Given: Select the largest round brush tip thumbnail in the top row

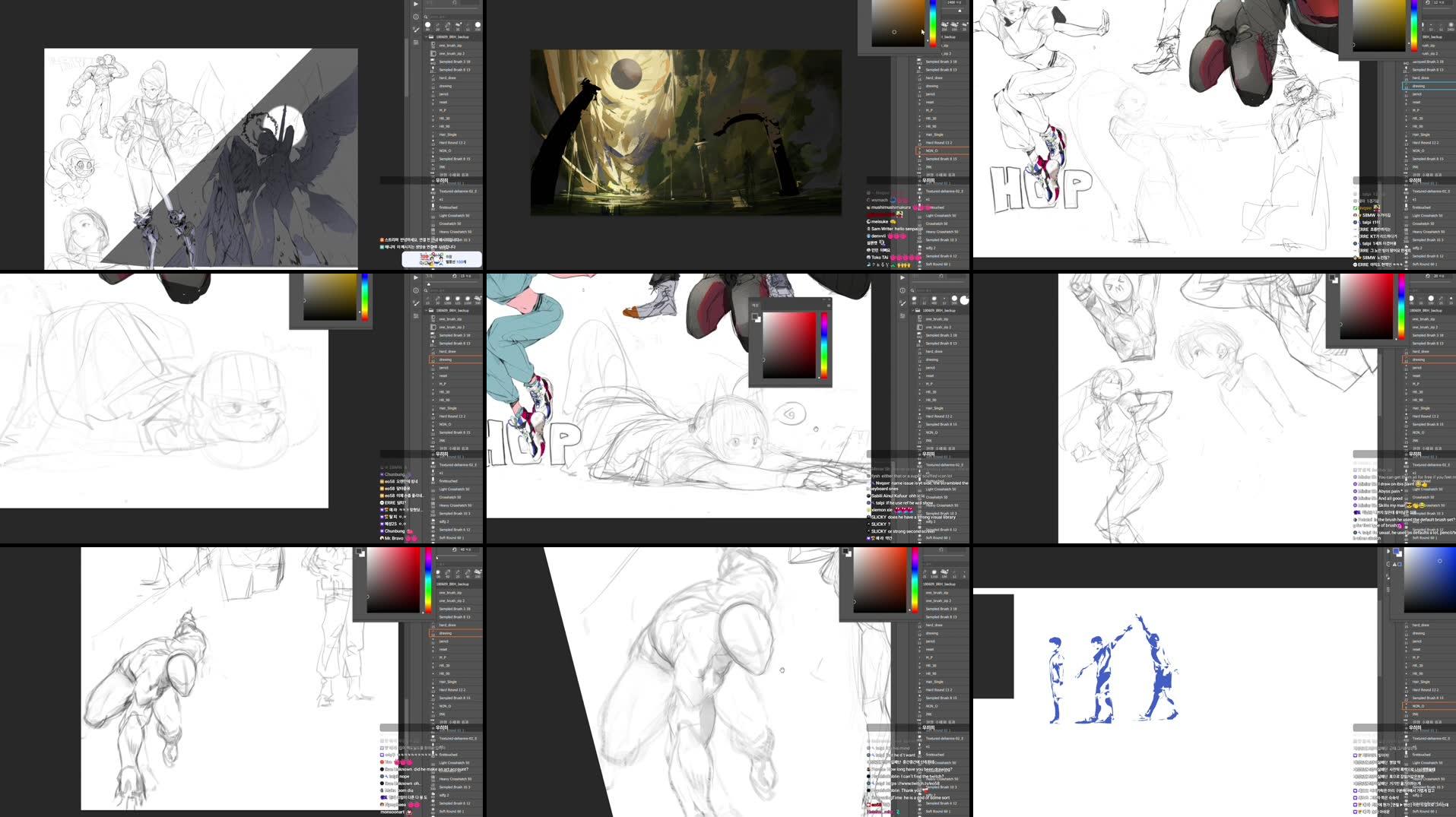Looking at the screenshot, I should 477,25.
